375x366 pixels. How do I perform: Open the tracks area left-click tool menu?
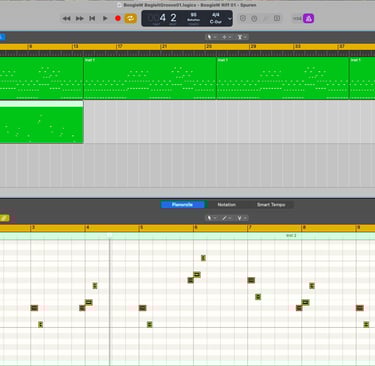click(211, 37)
